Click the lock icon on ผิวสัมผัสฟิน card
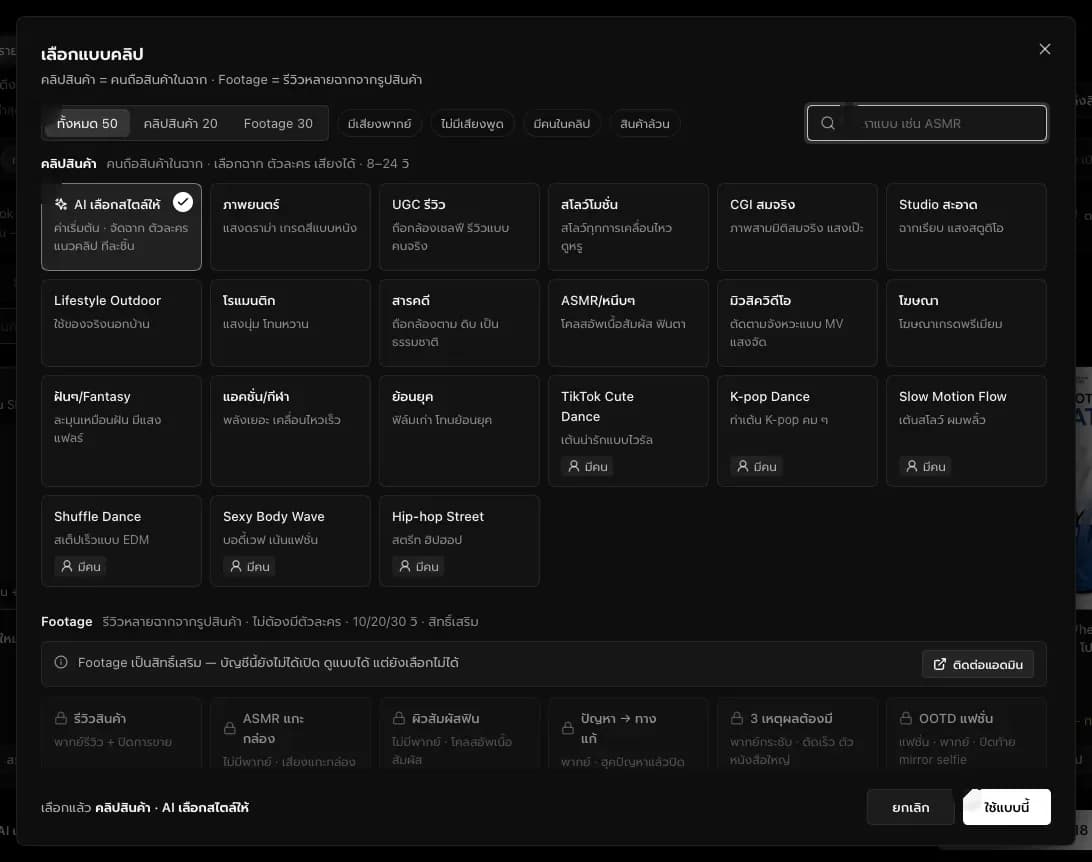1092x862 pixels. click(399, 718)
